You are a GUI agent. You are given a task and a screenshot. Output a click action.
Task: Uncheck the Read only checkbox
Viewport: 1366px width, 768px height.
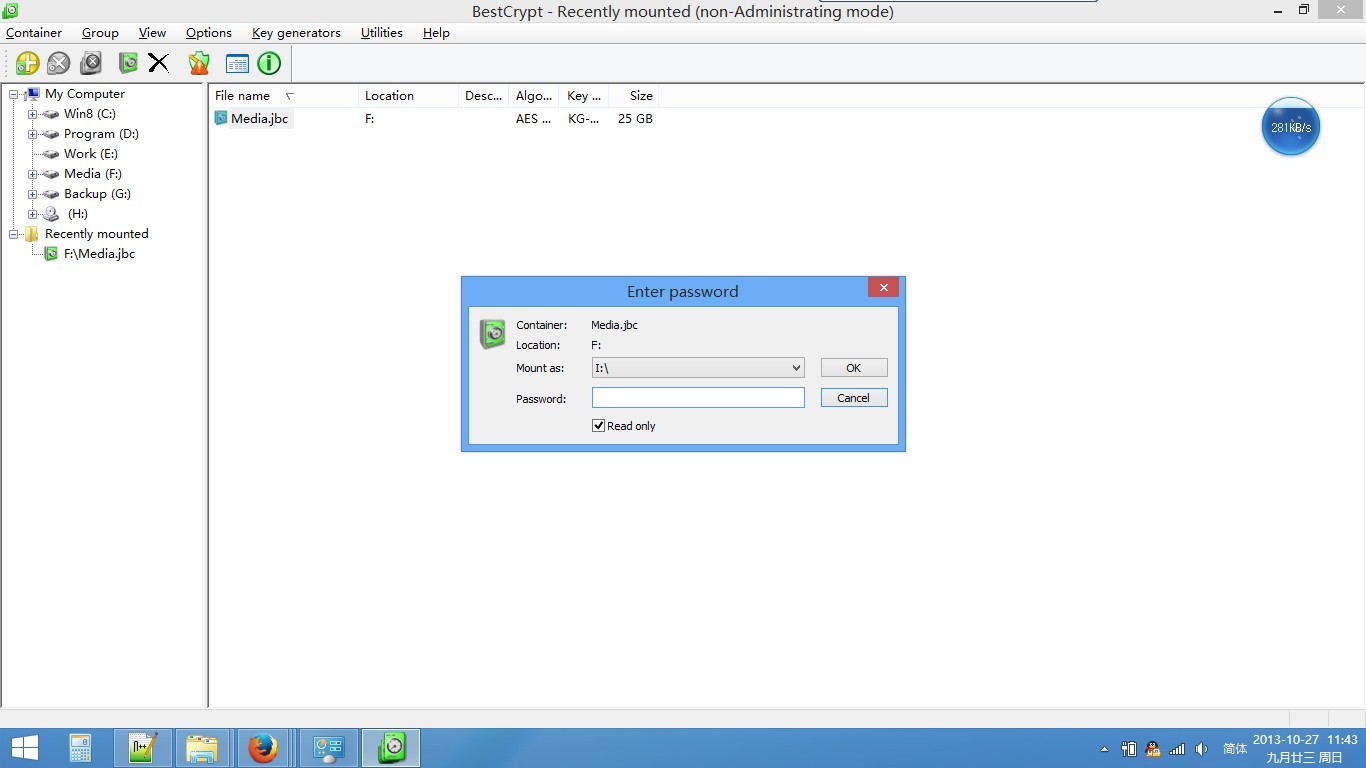pos(599,426)
